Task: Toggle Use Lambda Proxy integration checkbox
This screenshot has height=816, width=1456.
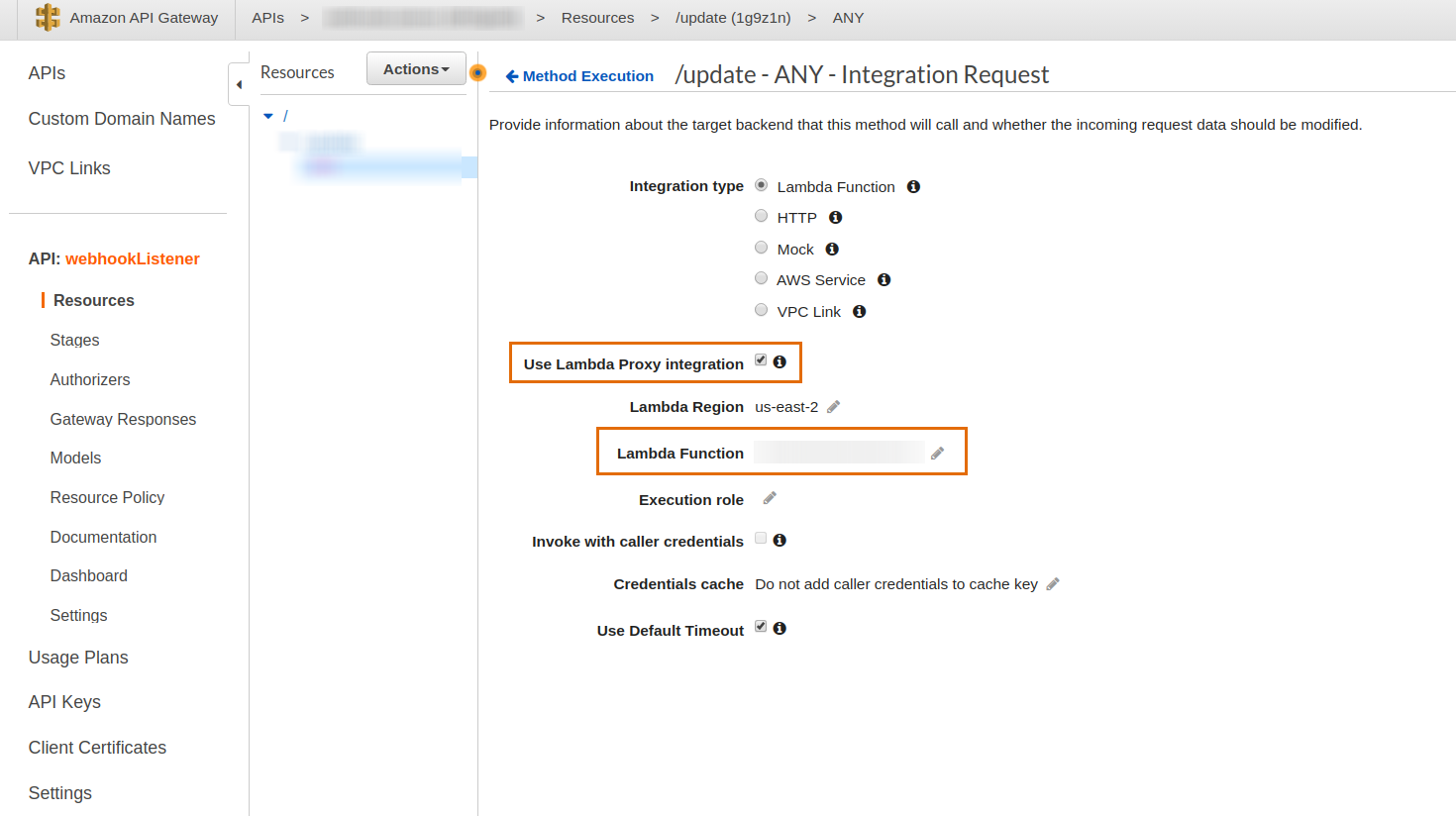Action: [761, 359]
